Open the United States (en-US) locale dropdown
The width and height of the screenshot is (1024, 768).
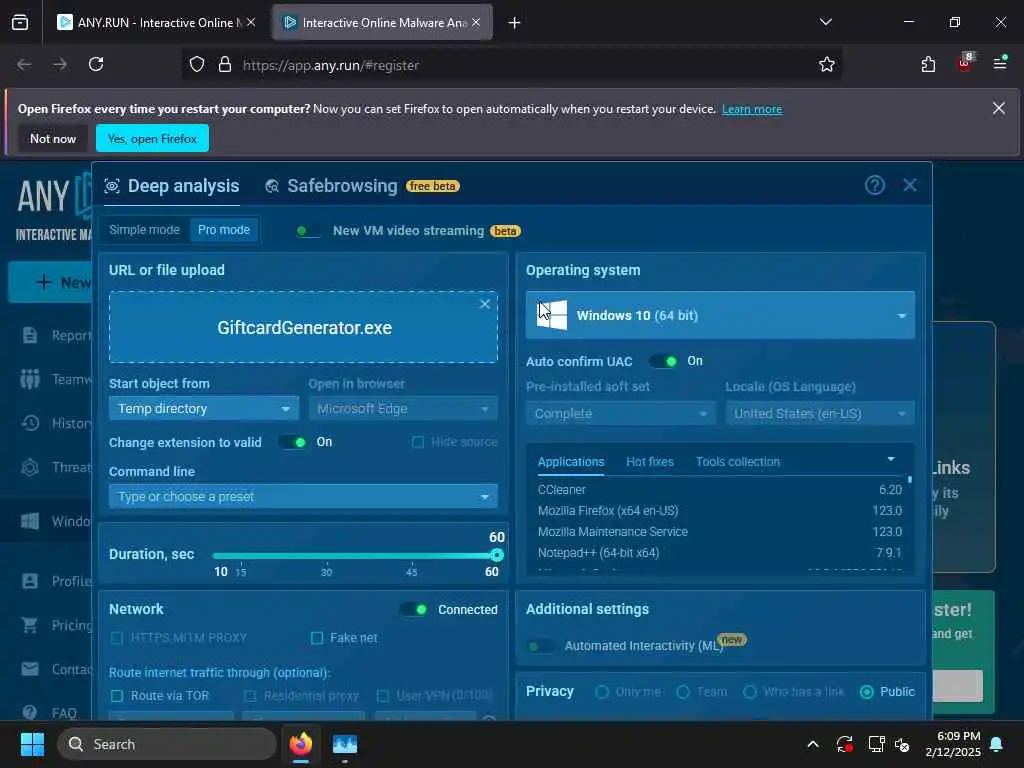tap(820, 413)
